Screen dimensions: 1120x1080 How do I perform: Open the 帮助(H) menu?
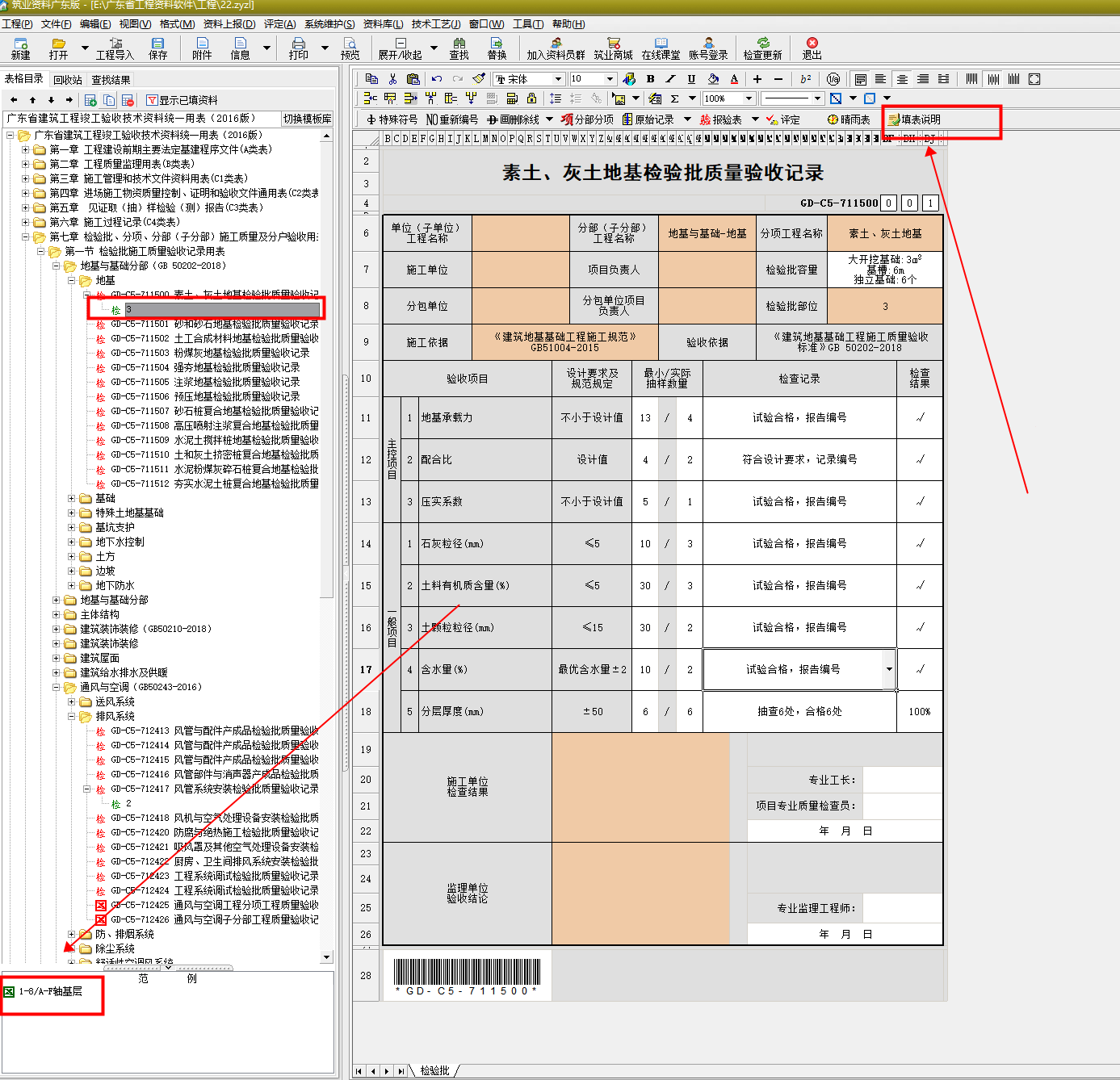(x=568, y=24)
